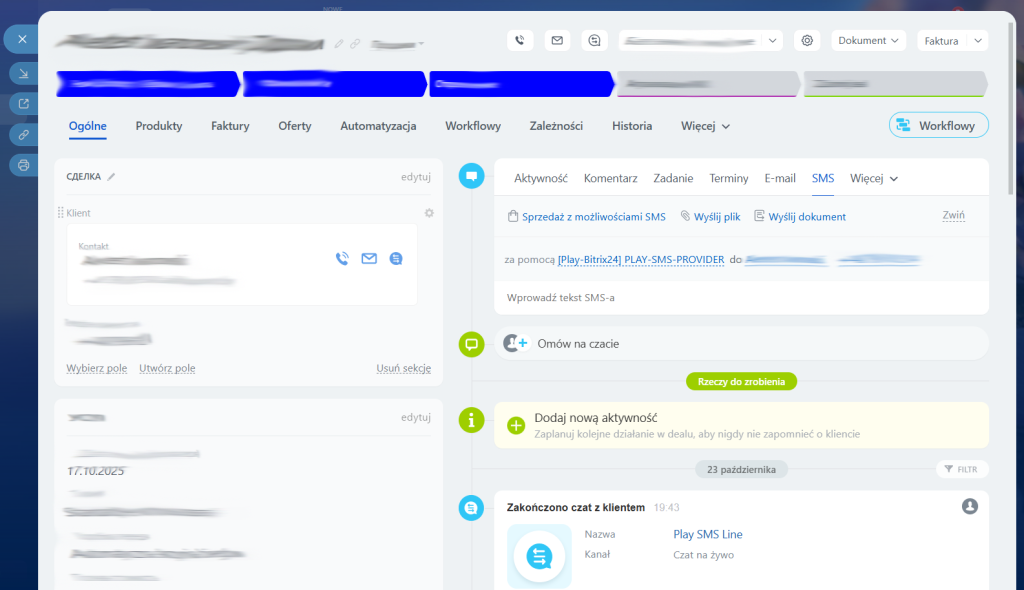
Task: Click the open-in-new-window icon in the left sidebar
Action: point(22,103)
